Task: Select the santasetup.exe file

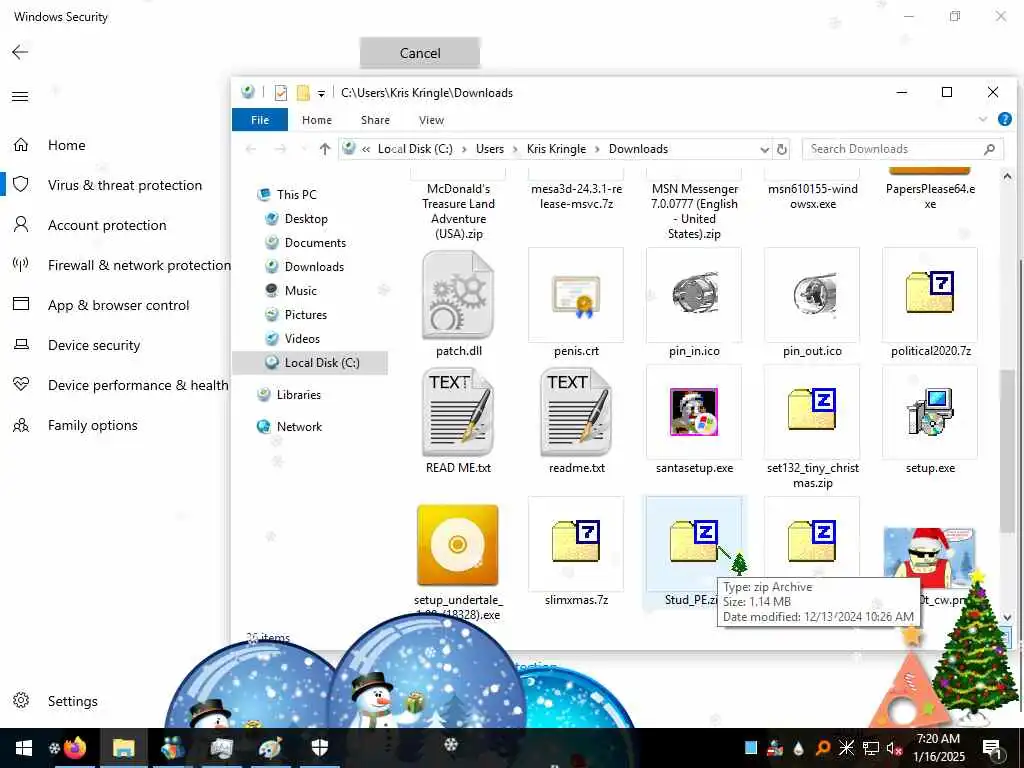Action: point(694,413)
